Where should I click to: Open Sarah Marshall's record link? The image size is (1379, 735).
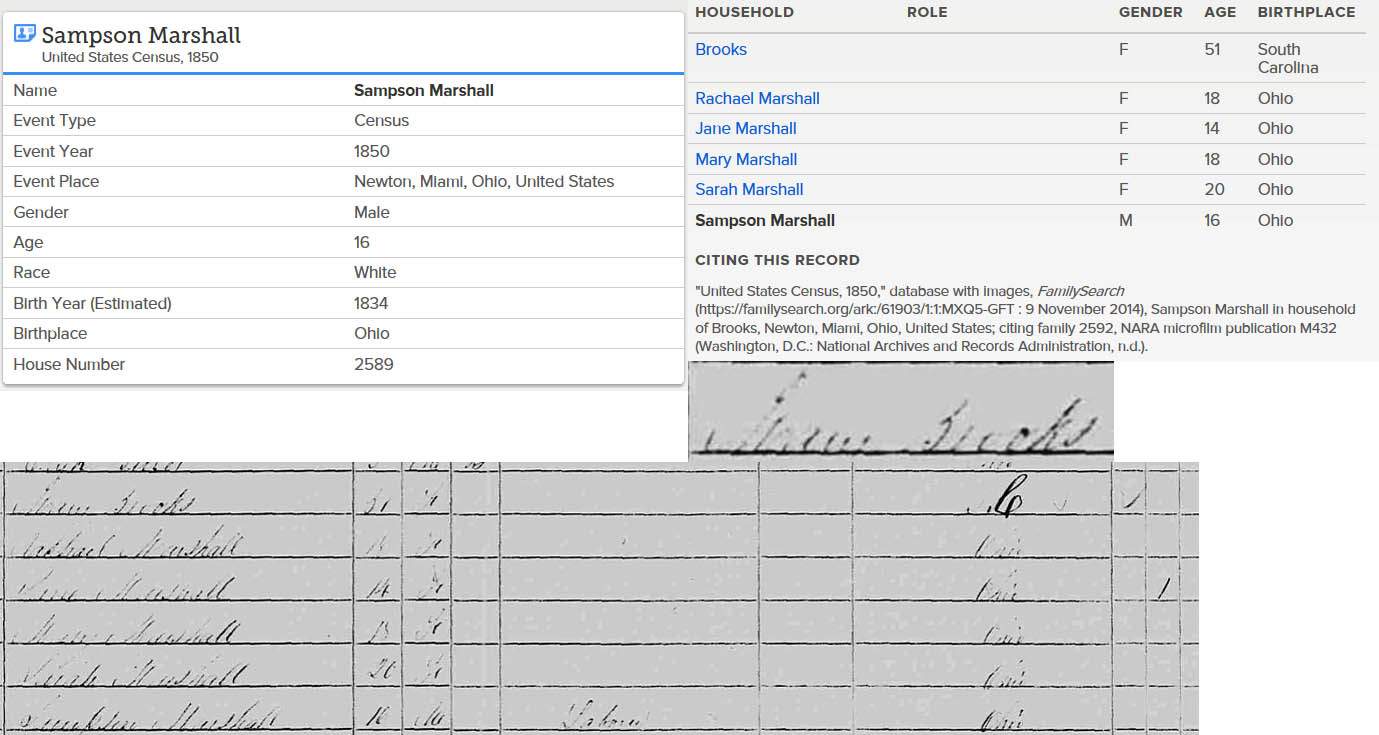click(749, 189)
